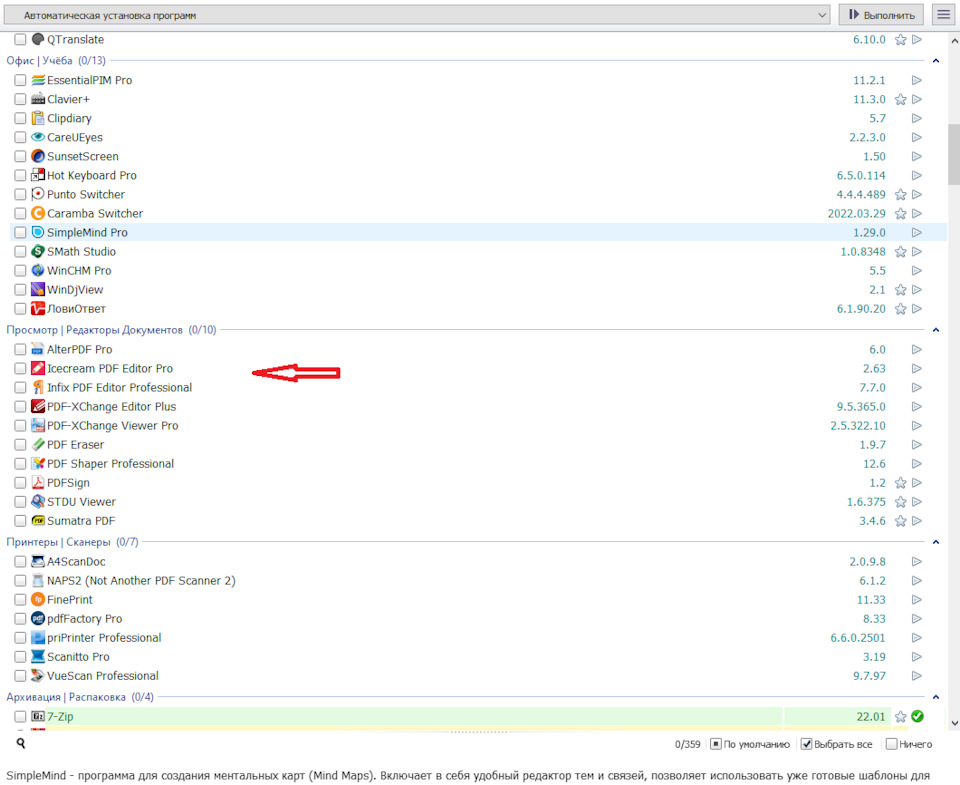Toggle the 'По умолчанию' checkbox
The width and height of the screenshot is (960, 785).
coord(716,745)
